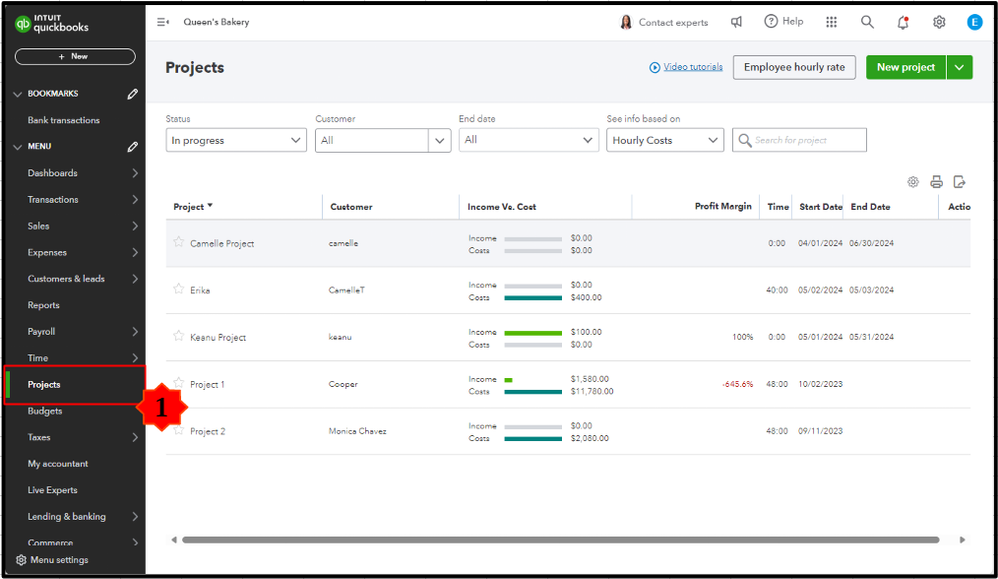The height and width of the screenshot is (579, 998).
Task: Export the projects list icon
Action: (x=959, y=182)
